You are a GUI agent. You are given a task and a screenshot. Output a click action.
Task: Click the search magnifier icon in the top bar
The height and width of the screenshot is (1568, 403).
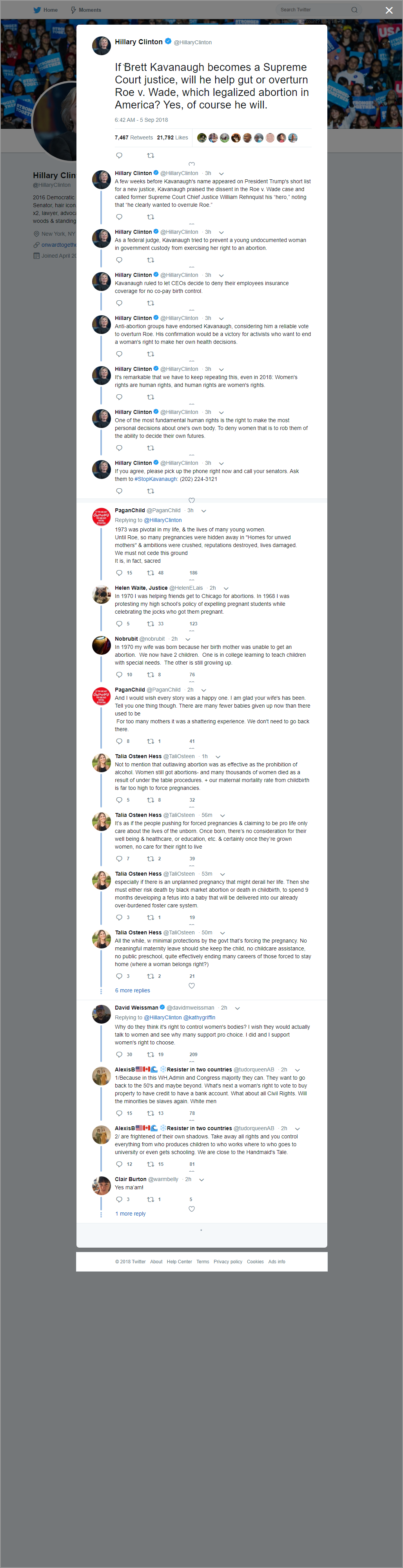tap(354, 10)
